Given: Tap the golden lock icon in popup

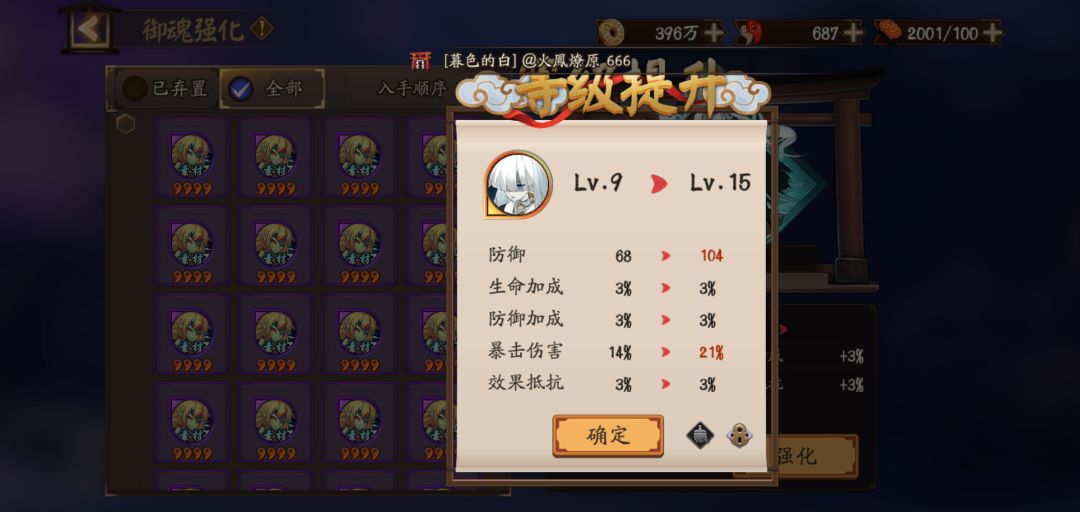Looking at the screenshot, I should [739, 436].
